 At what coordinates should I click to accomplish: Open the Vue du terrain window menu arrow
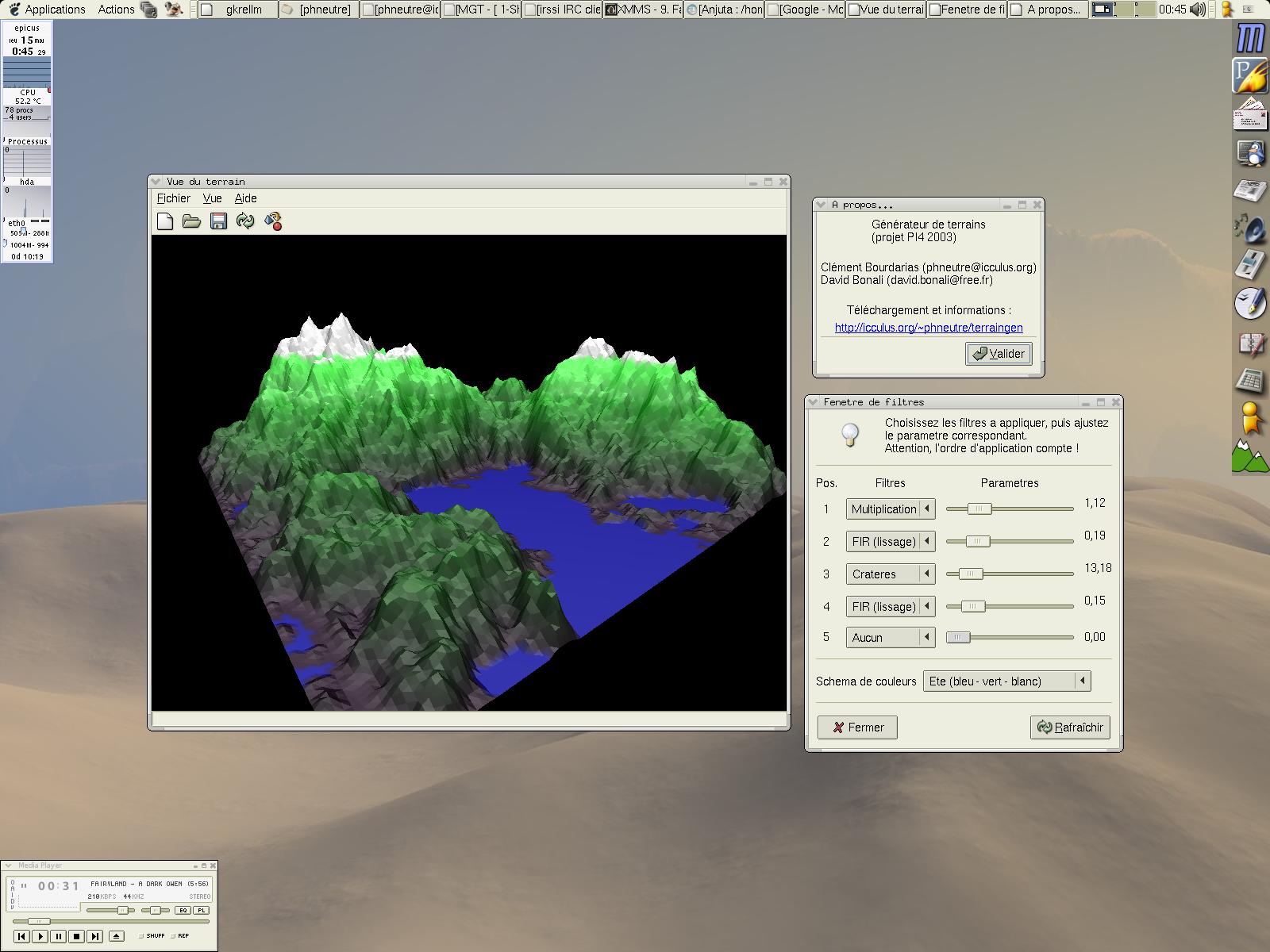pos(156,182)
